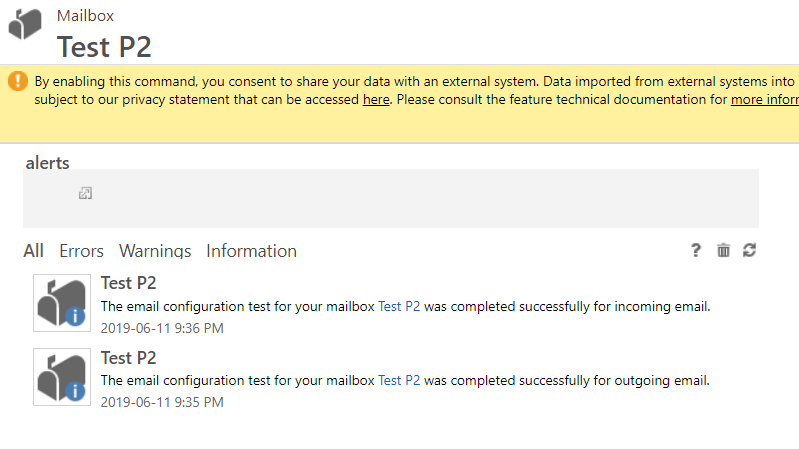Follow the 'more information' documentation link
This screenshot has width=799, height=449.
(x=764, y=99)
